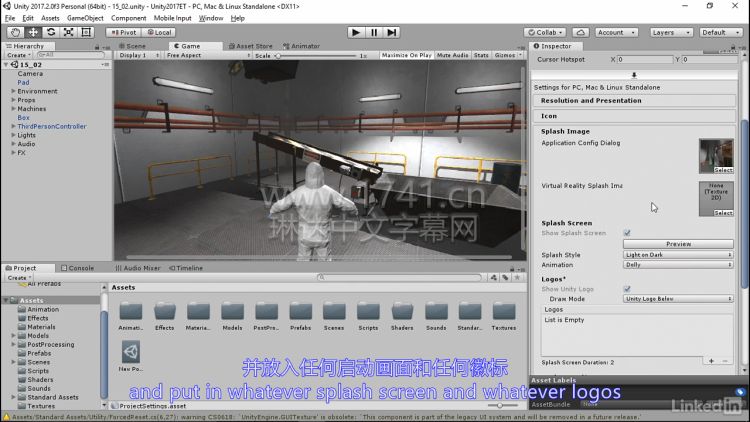The width and height of the screenshot is (750, 422).
Task: Switch to the Scene tab
Action: pos(133,46)
